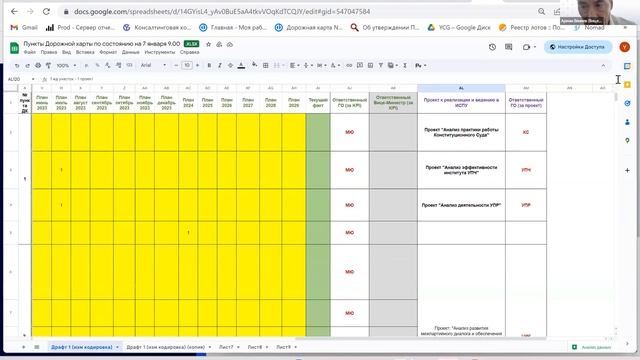This screenshot has height=360, width=640.
Task: Open Contacts in the side panel
Action: (x=627, y=122)
